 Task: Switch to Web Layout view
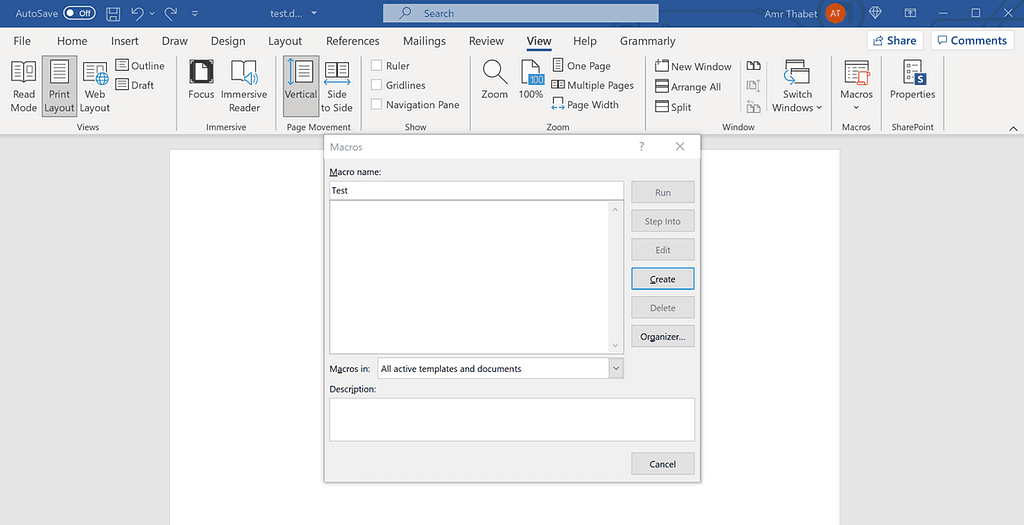coord(95,87)
